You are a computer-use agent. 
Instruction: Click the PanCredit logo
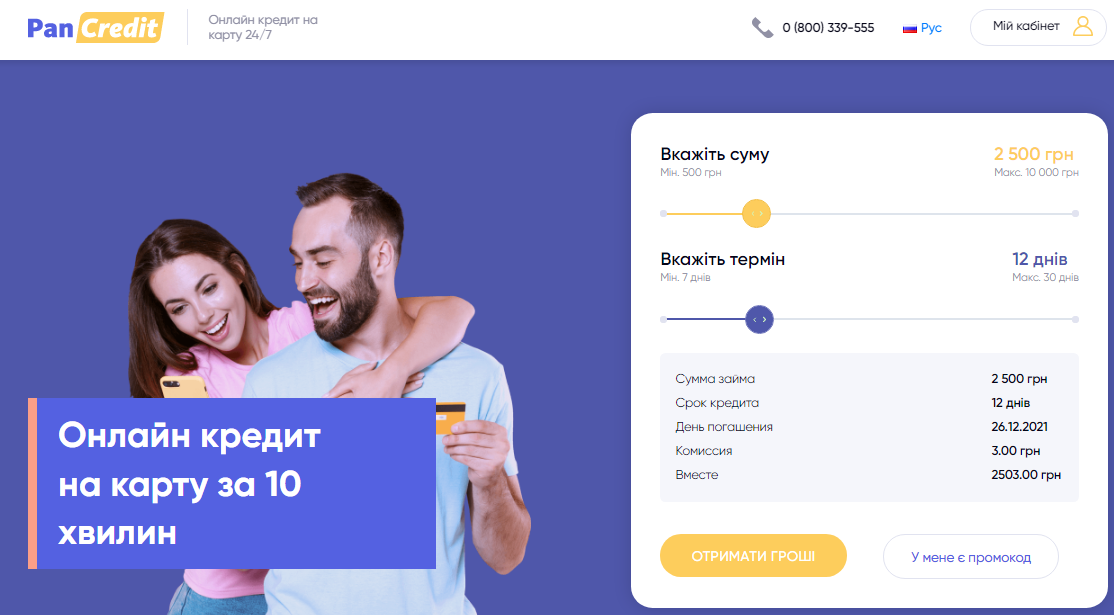pyautogui.click(x=95, y=28)
